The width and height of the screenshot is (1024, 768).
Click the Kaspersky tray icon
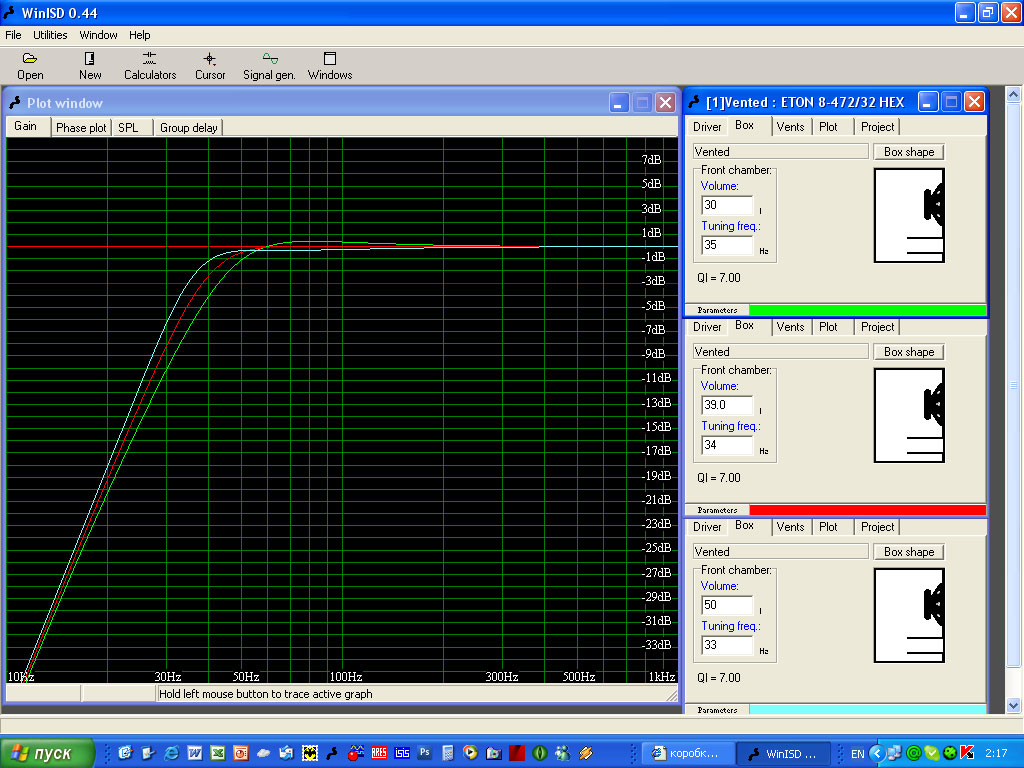click(x=968, y=753)
